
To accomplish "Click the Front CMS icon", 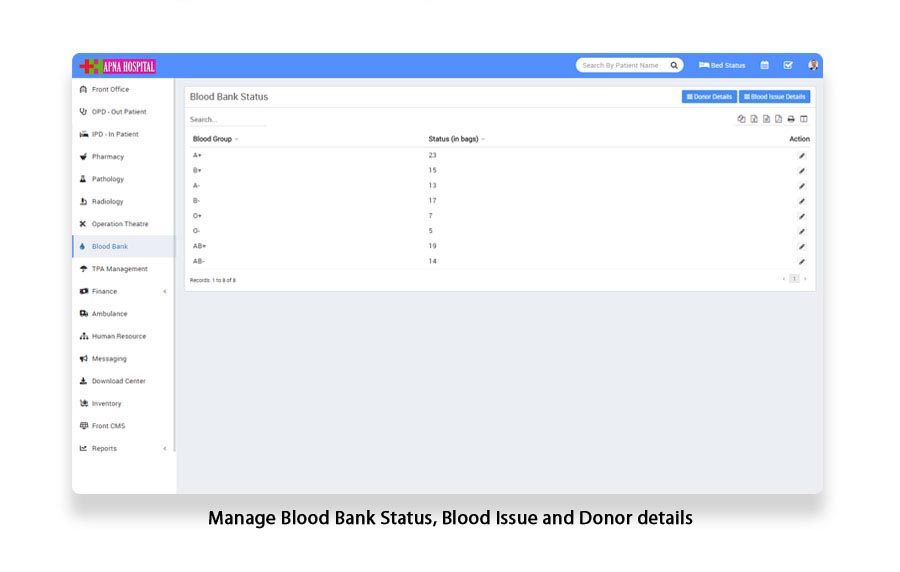I will (84, 426).
